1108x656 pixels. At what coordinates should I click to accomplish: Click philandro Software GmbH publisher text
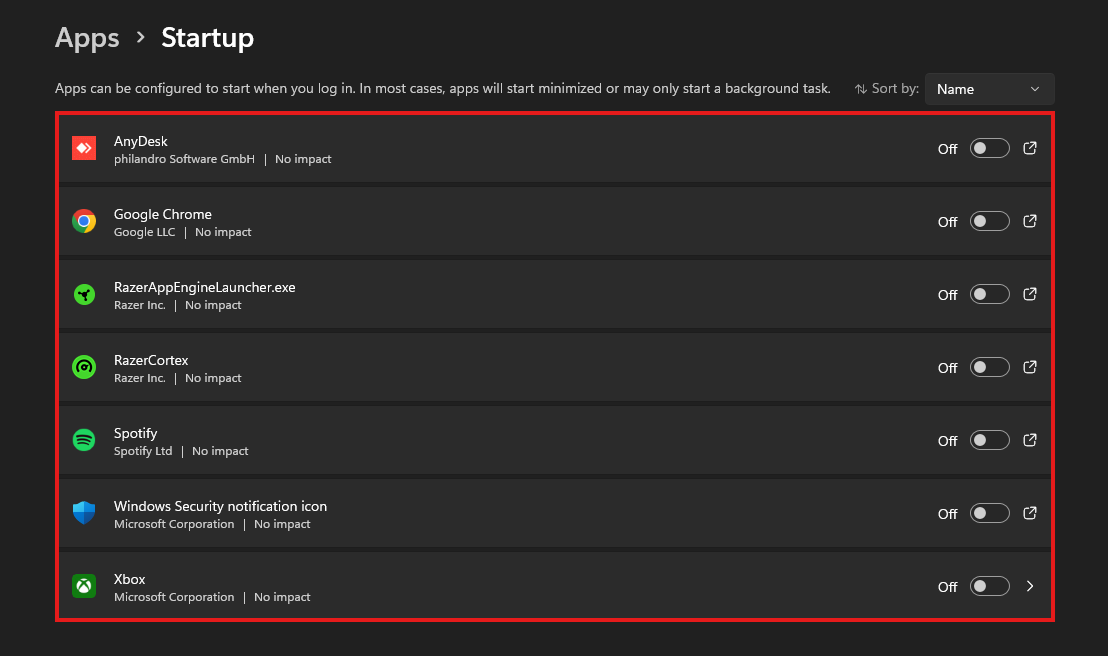(x=184, y=159)
